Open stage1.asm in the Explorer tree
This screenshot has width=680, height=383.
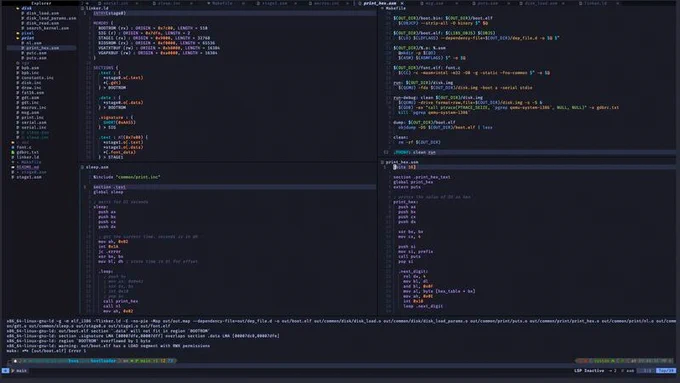[x=29, y=177]
